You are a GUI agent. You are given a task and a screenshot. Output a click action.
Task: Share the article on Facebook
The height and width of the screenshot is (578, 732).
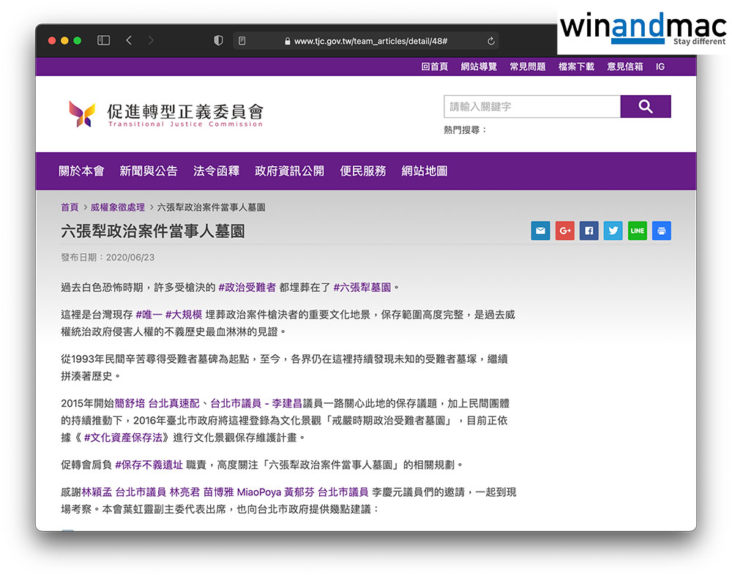click(x=589, y=231)
